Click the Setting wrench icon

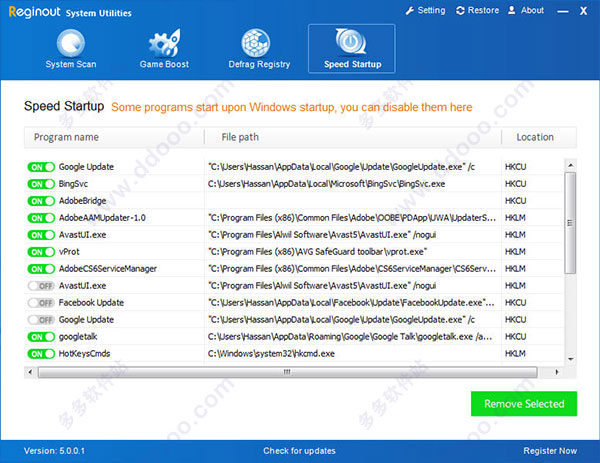[410, 11]
